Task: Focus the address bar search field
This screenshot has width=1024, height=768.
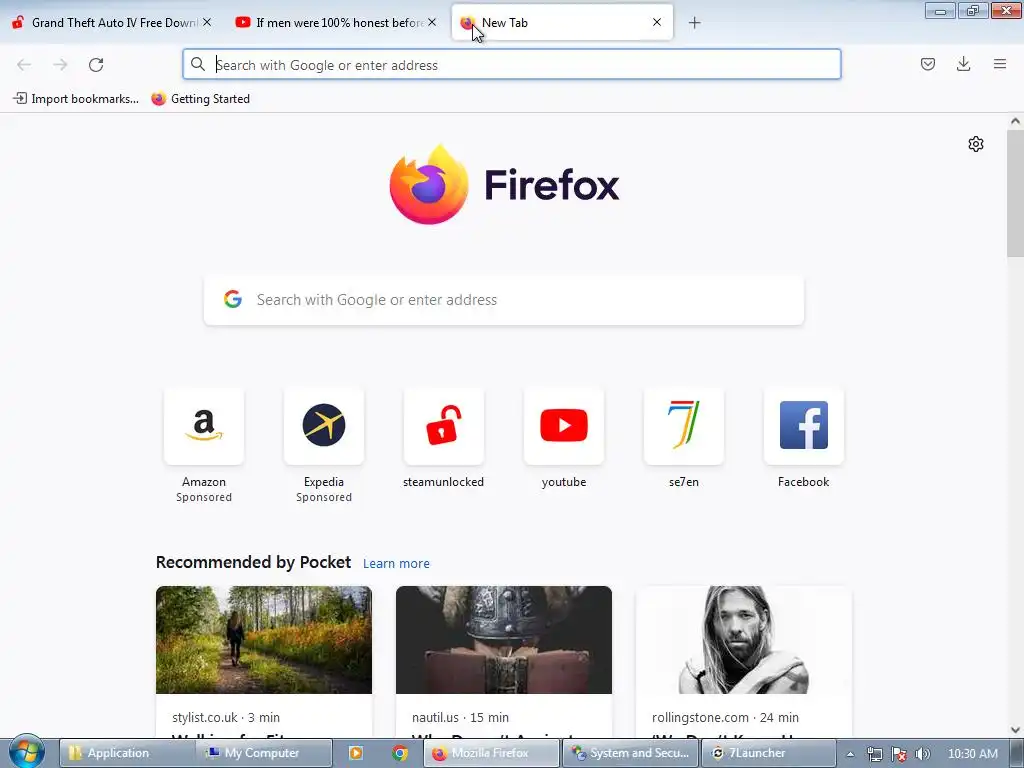Action: pyautogui.click(x=511, y=65)
